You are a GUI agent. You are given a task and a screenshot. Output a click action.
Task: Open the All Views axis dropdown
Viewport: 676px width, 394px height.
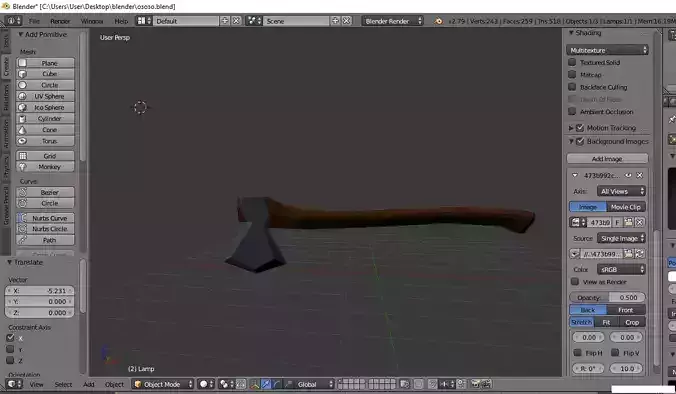tap(621, 191)
